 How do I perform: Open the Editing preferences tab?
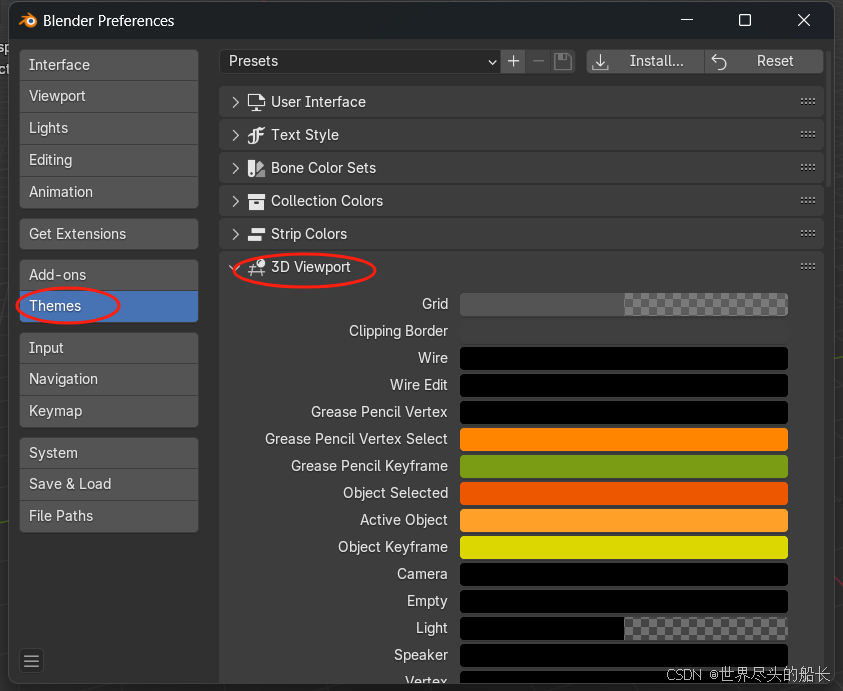[109, 160]
